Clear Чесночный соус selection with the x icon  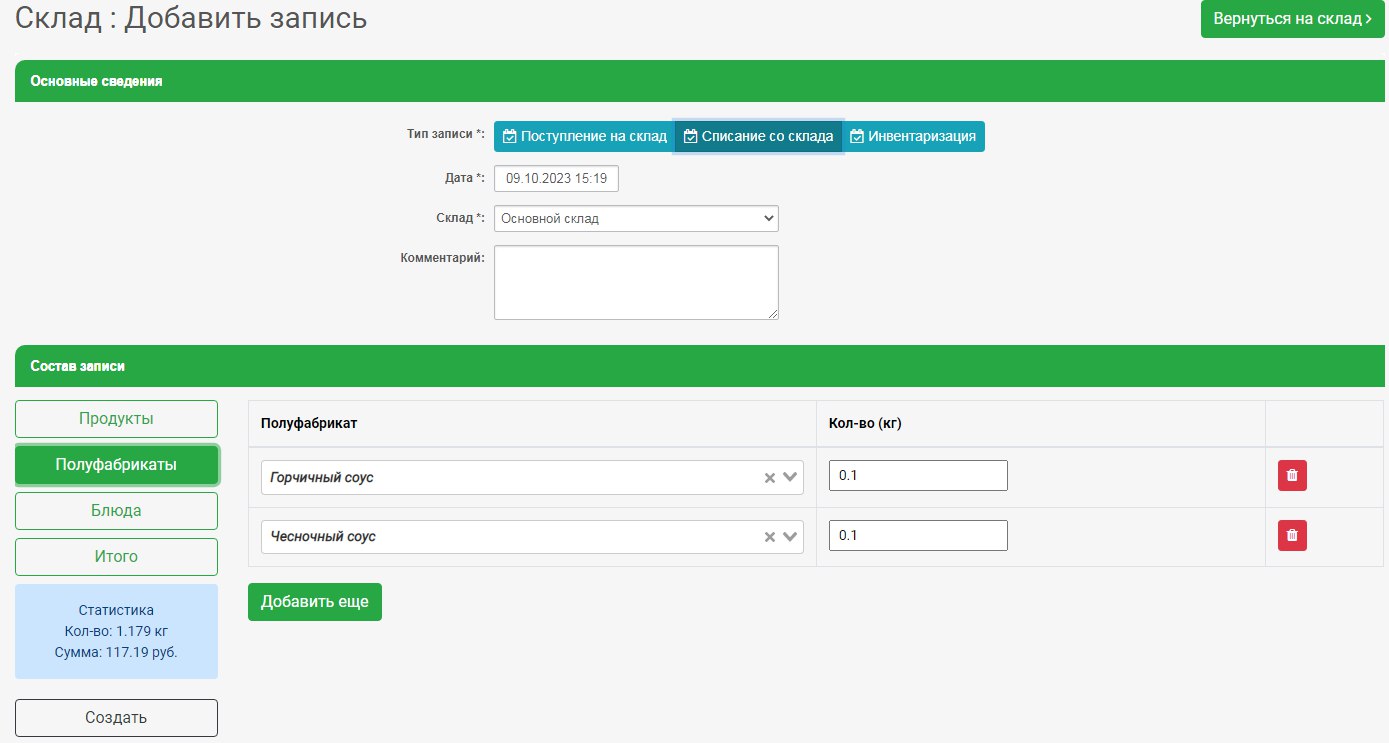(x=770, y=537)
